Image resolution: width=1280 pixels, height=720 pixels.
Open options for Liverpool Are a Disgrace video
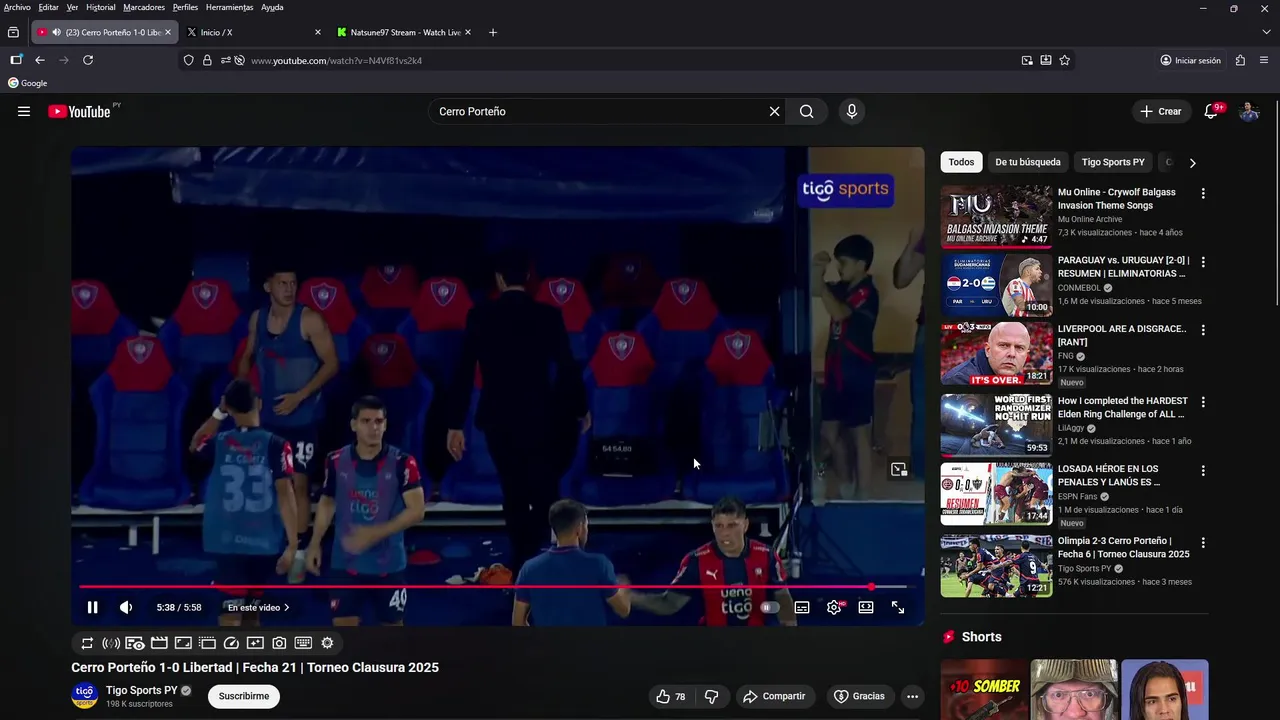[x=1203, y=330]
